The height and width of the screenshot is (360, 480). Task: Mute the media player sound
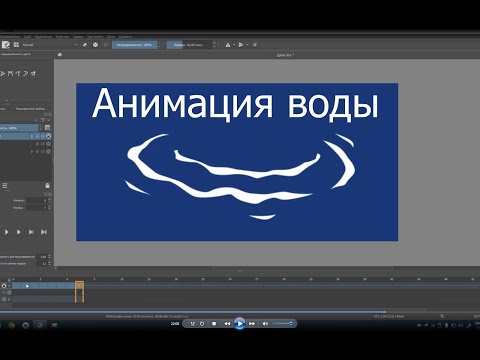tap(265, 324)
